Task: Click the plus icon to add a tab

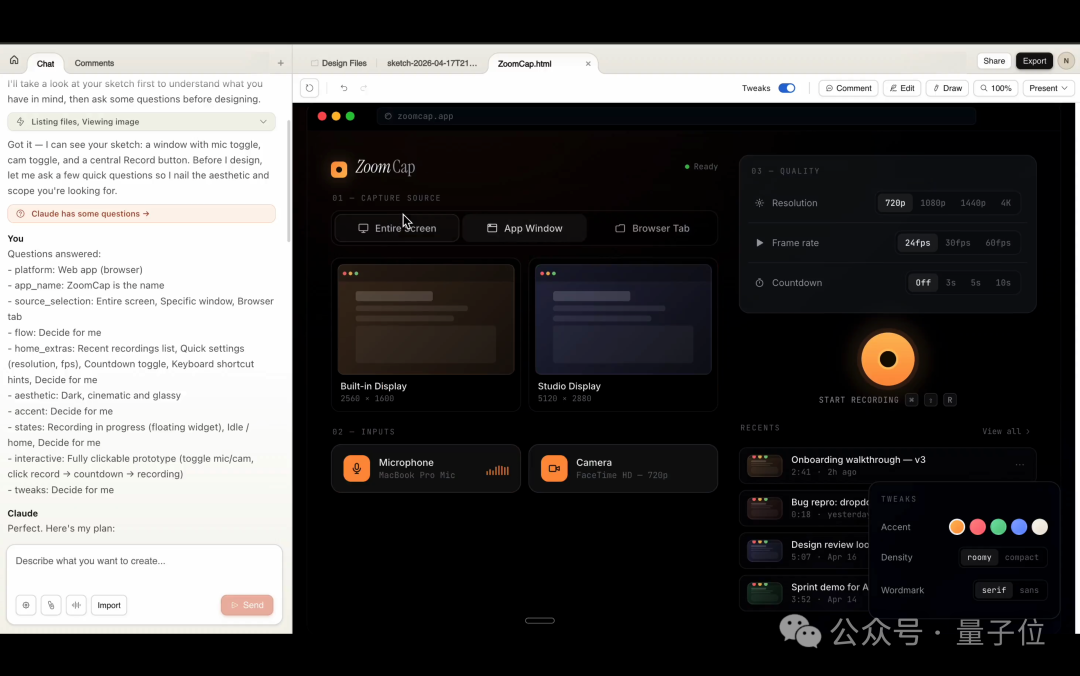Action: [280, 63]
